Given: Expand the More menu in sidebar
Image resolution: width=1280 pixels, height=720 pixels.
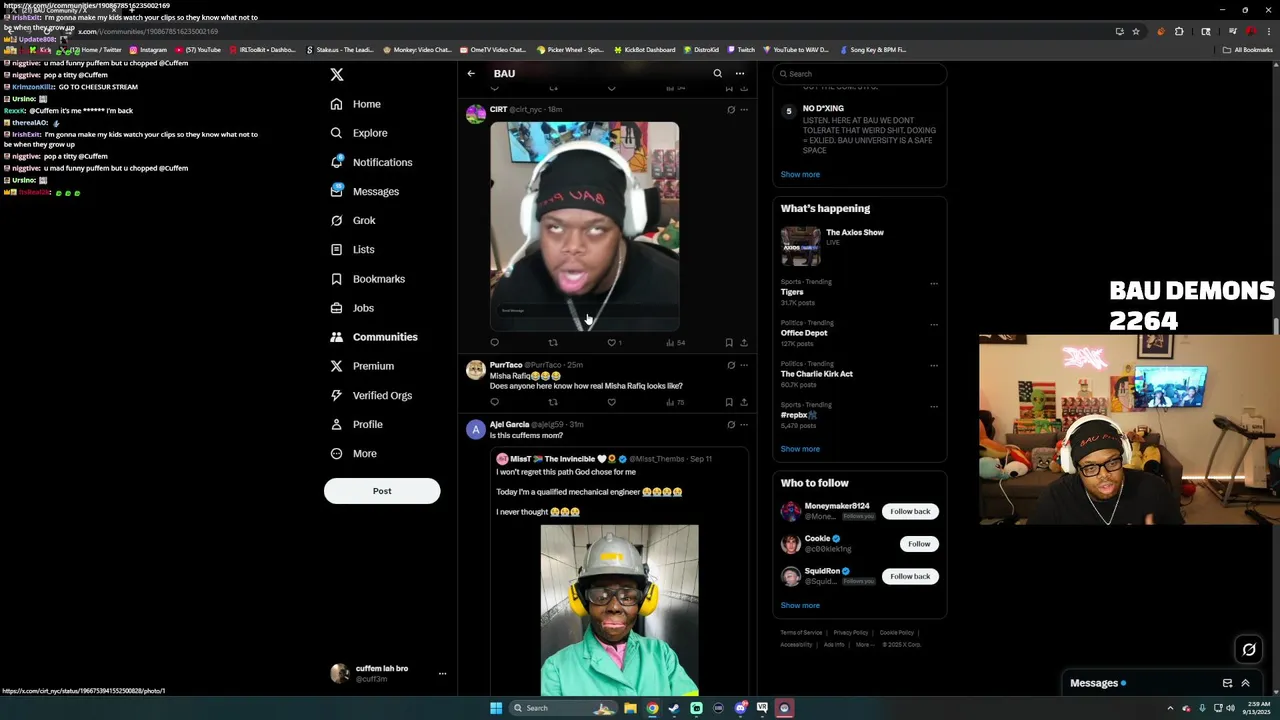Looking at the screenshot, I should pos(354,454).
